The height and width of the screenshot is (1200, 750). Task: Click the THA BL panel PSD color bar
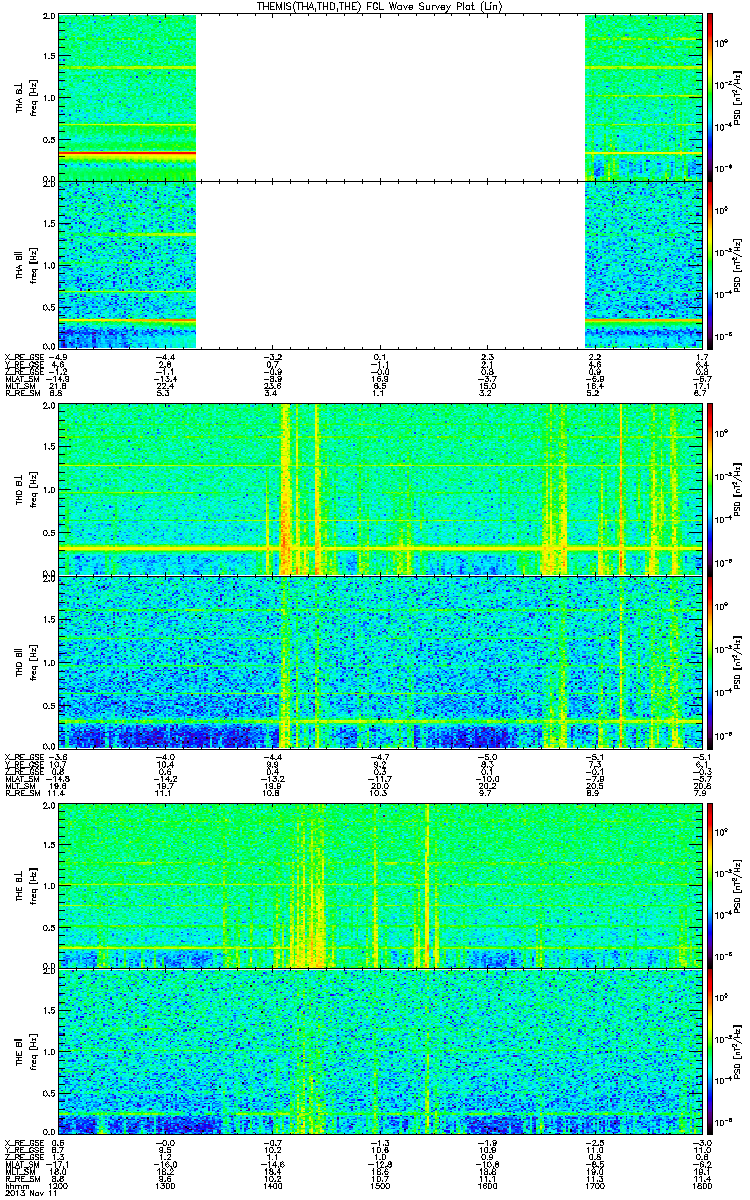[711, 97]
